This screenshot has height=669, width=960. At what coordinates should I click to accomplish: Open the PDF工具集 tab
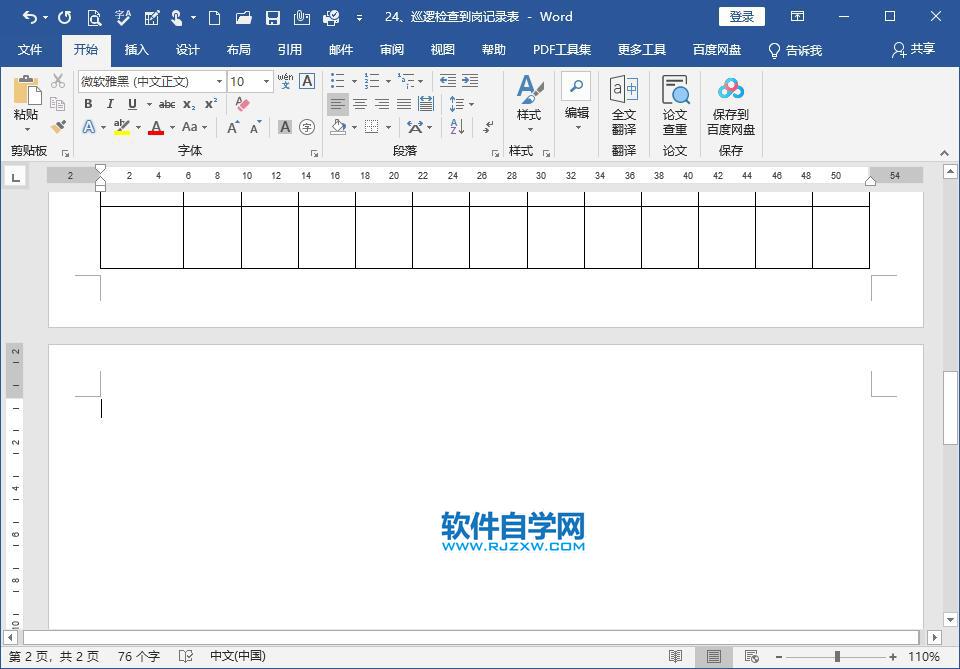pos(565,48)
